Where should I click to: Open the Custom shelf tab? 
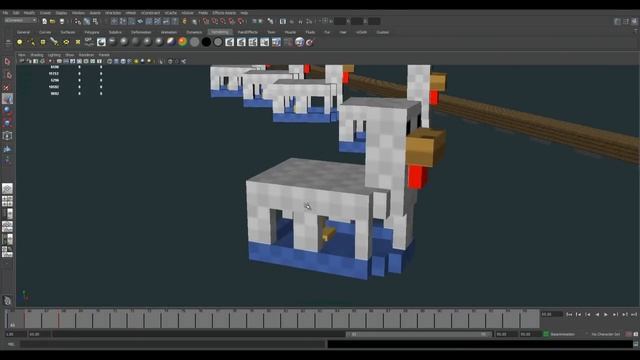click(x=382, y=32)
